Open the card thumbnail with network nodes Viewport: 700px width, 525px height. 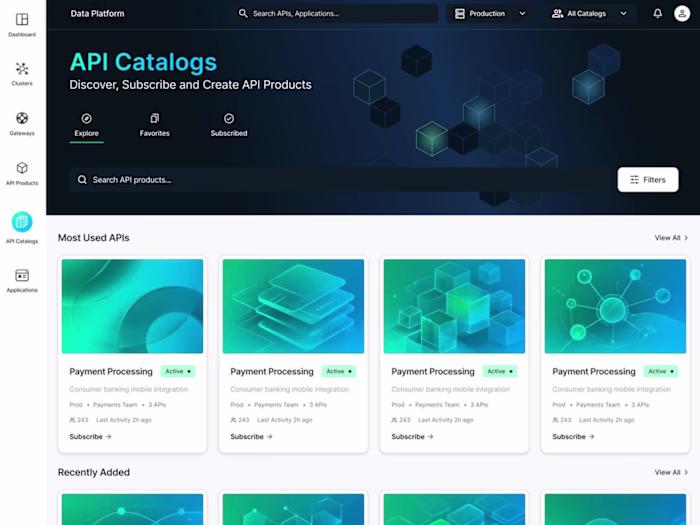click(x=615, y=306)
